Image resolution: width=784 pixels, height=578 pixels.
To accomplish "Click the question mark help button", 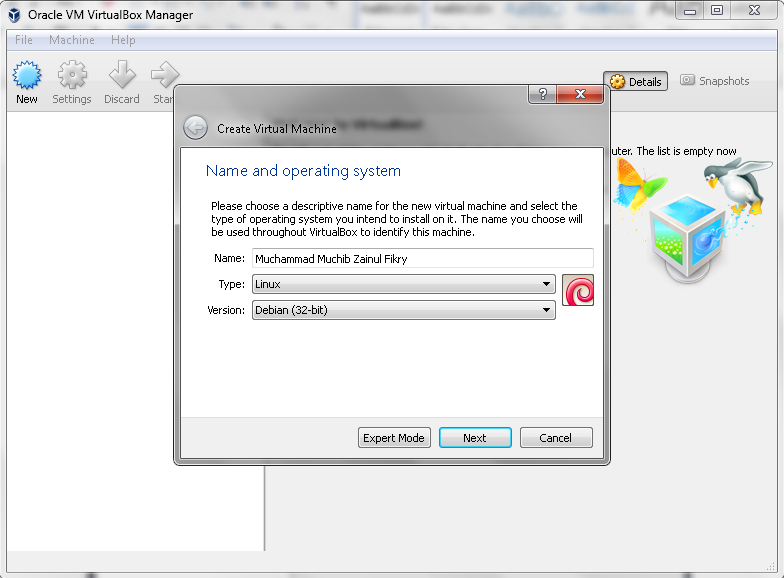I will (542, 94).
